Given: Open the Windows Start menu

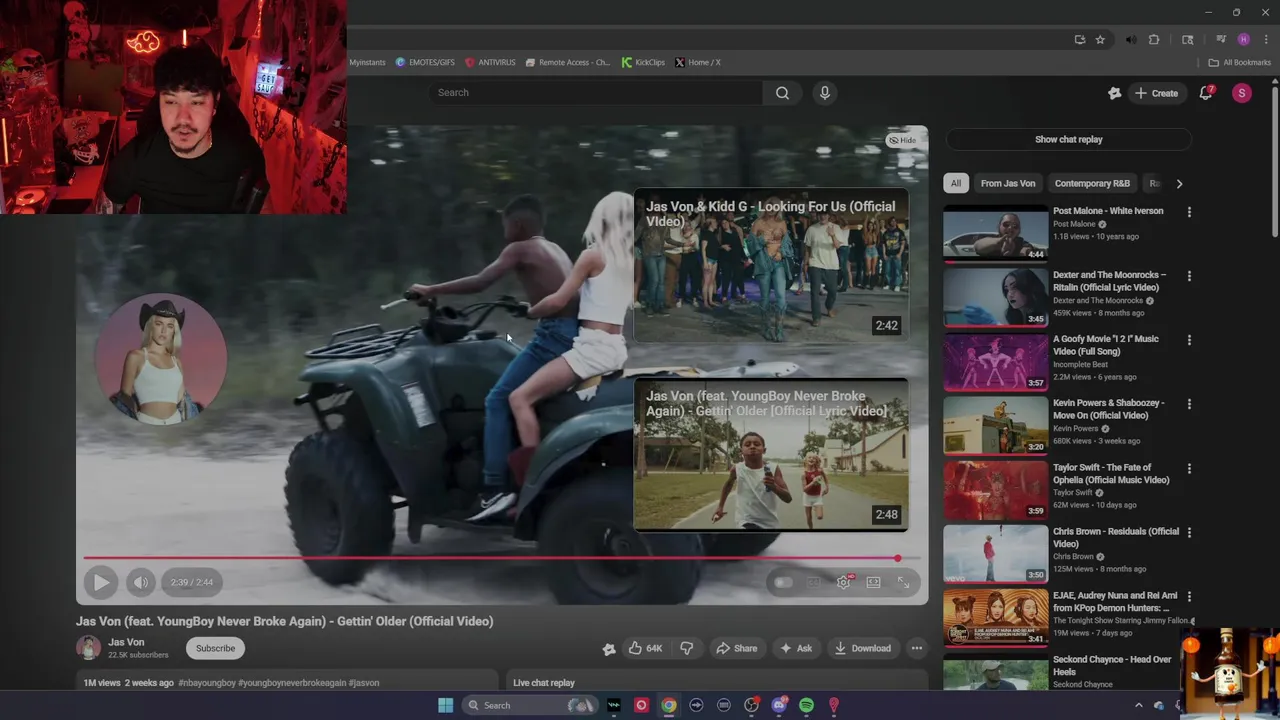Looking at the screenshot, I should tap(445, 705).
